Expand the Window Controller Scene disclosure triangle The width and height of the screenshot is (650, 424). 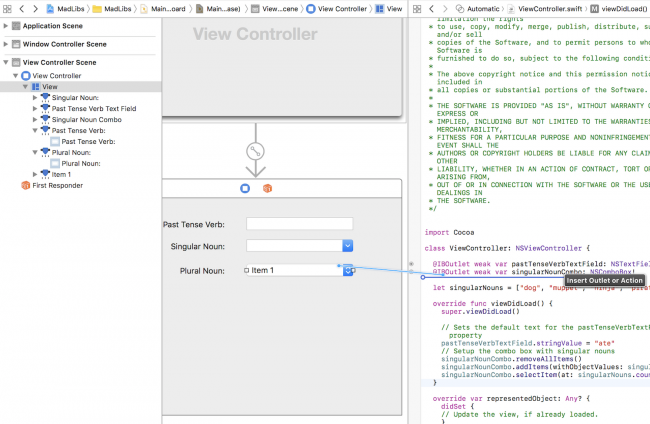coord(7,45)
